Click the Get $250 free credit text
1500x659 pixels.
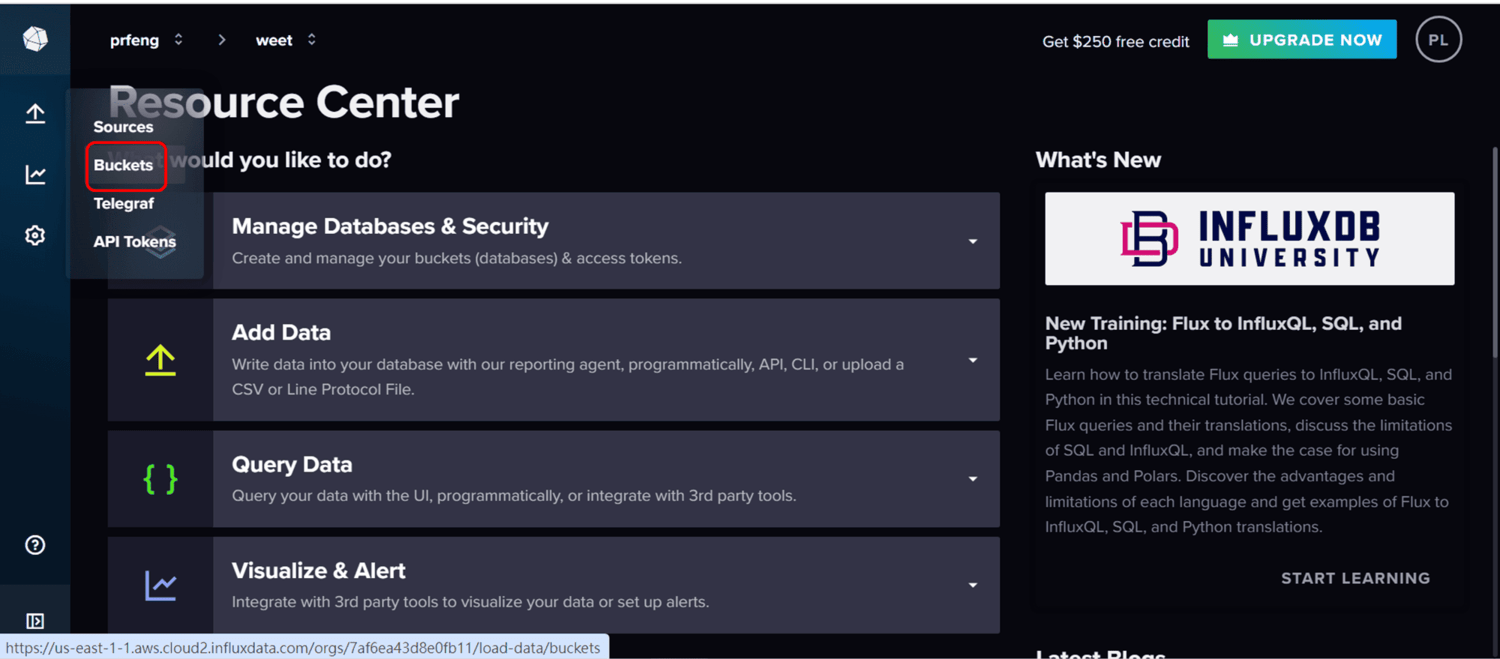tap(1116, 41)
